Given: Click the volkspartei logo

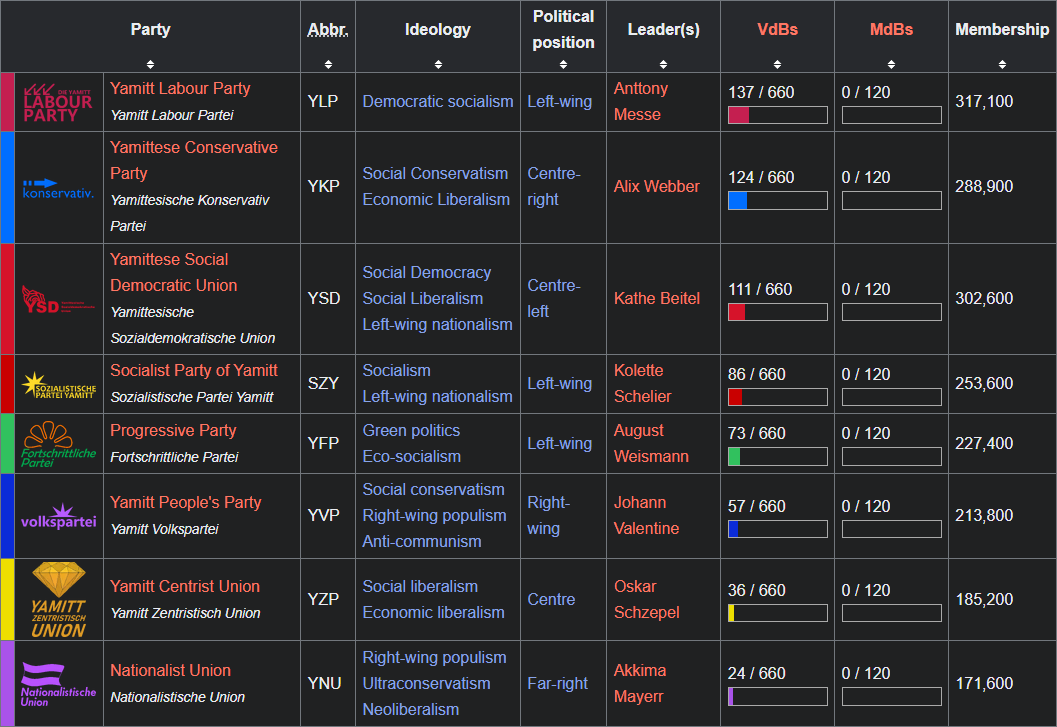Looking at the screenshot, I should [x=58, y=517].
